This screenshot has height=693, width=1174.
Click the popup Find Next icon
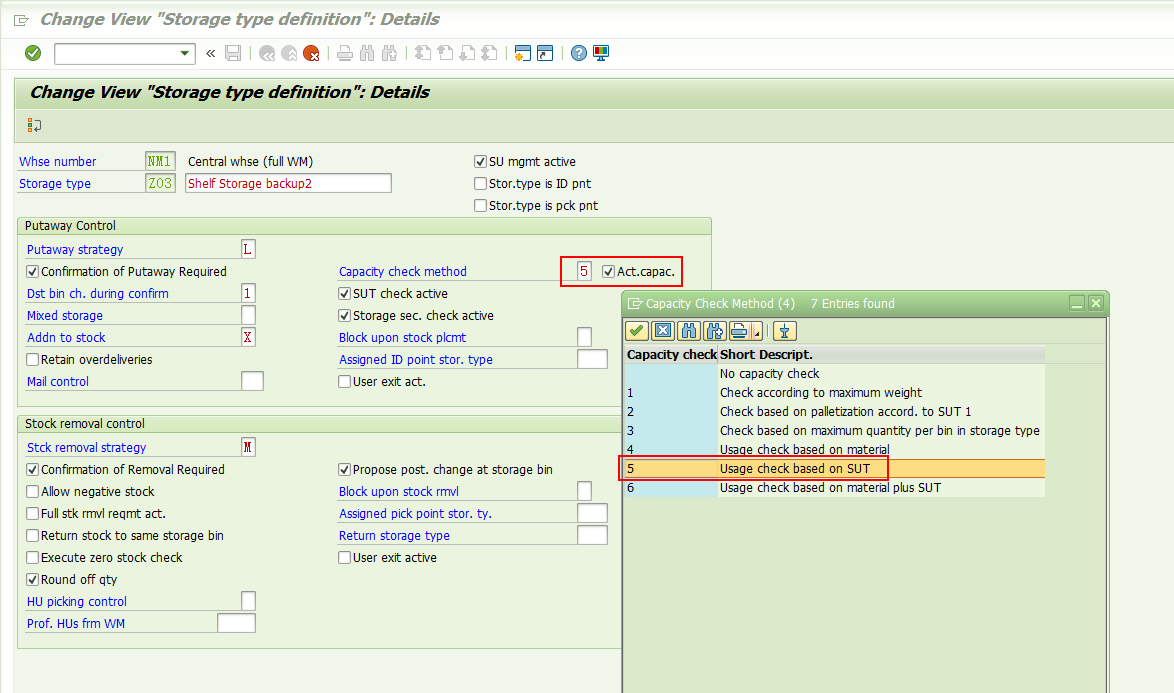714,331
